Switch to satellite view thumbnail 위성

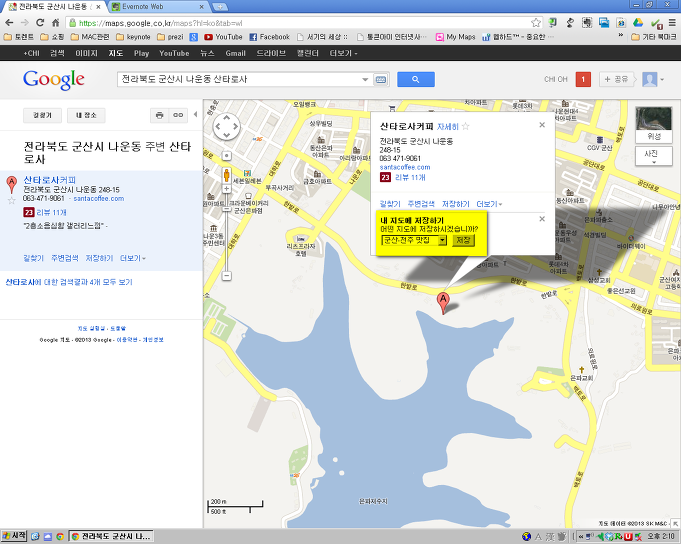coord(654,125)
